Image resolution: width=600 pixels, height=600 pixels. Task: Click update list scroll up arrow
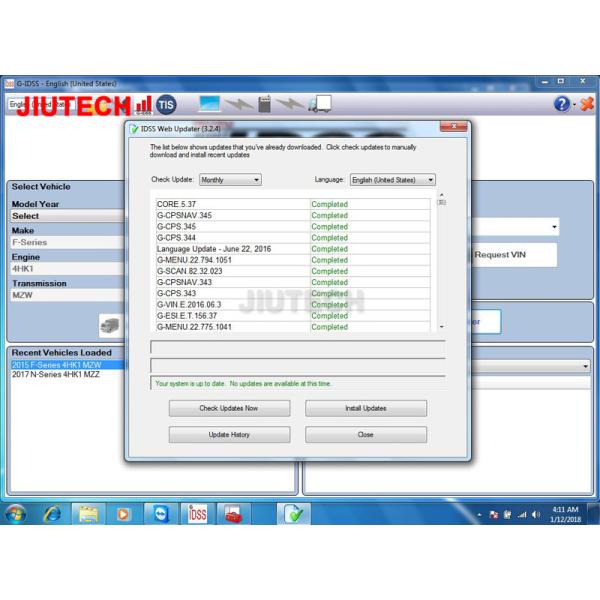pyautogui.click(x=442, y=195)
